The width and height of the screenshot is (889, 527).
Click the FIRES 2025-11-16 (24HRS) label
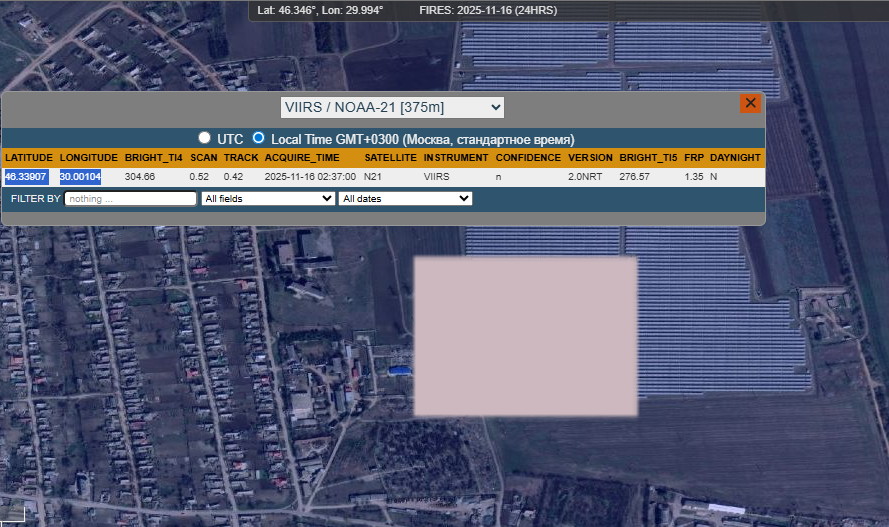coord(490,10)
